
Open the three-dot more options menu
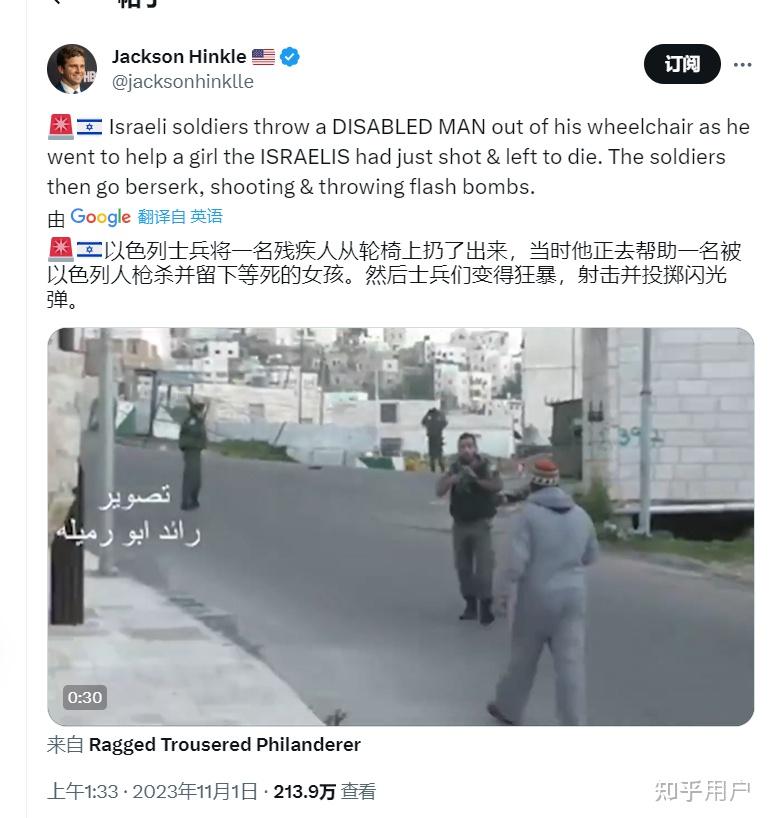(x=742, y=65)
